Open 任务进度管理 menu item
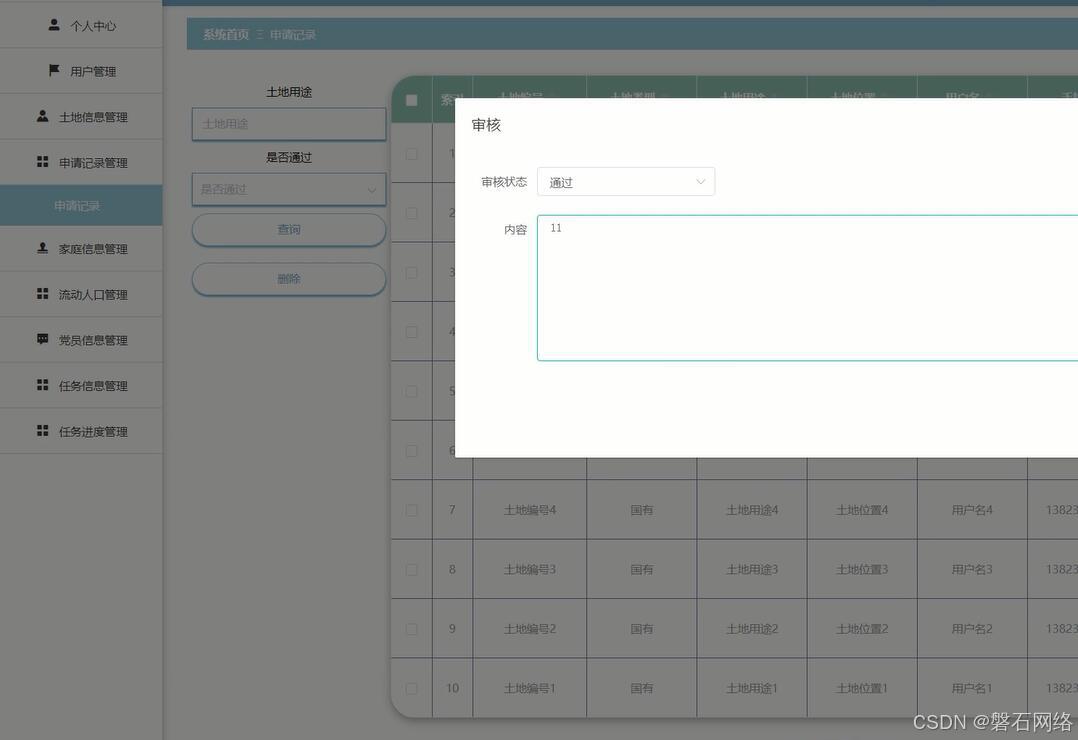 [81, 431]
